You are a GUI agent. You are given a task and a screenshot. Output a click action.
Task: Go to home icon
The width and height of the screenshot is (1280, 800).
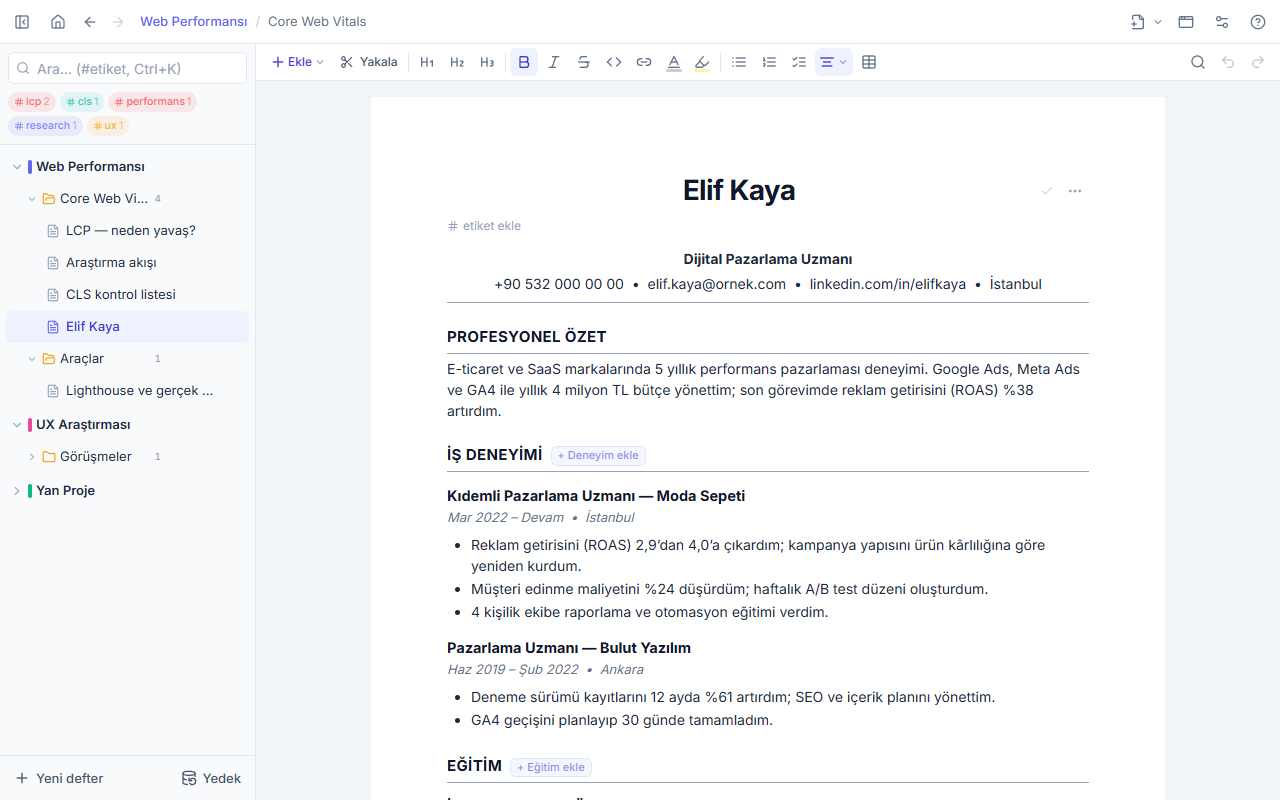click(58, 22)
